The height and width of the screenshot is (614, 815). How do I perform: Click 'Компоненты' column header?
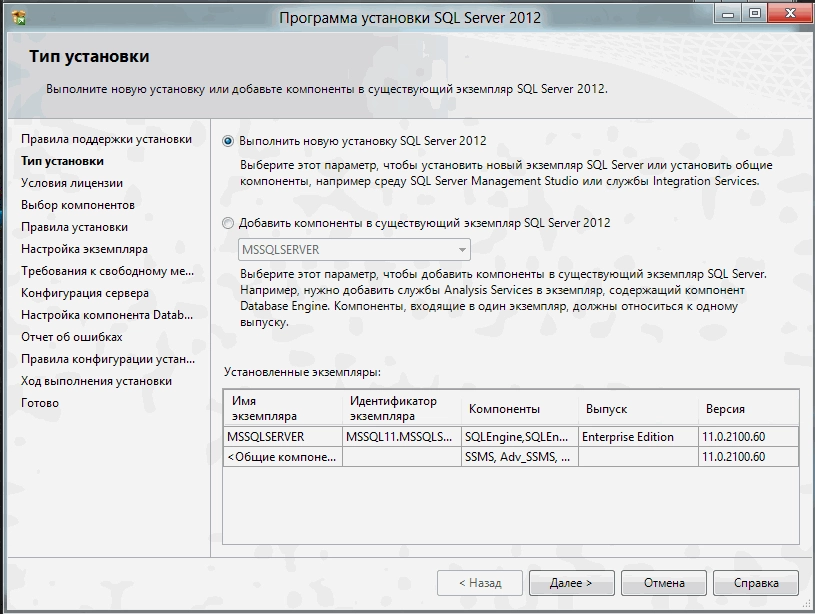520,408
